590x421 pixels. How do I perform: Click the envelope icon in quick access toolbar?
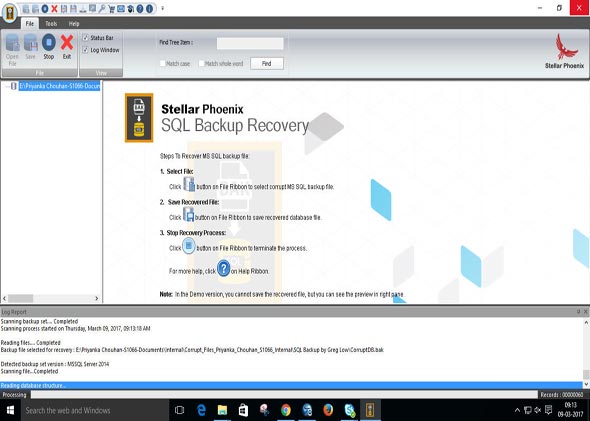(x=121, y=9)
